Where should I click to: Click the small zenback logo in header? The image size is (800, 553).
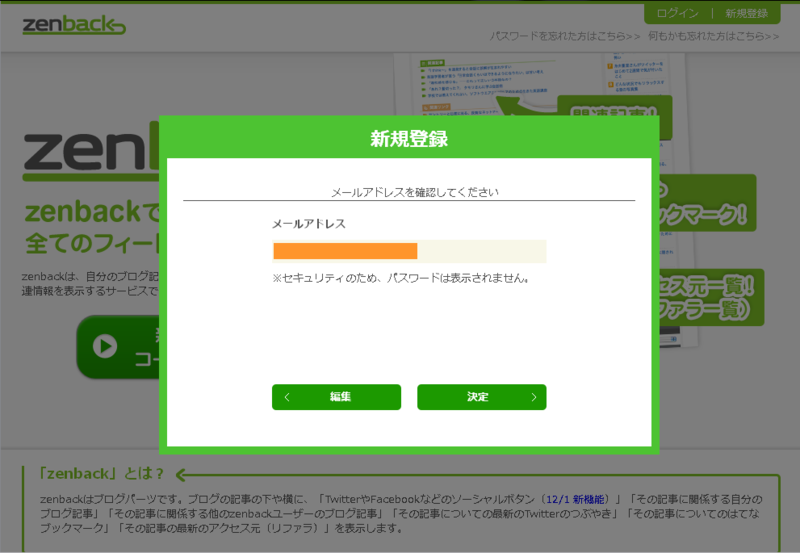[x=74, y=24]
